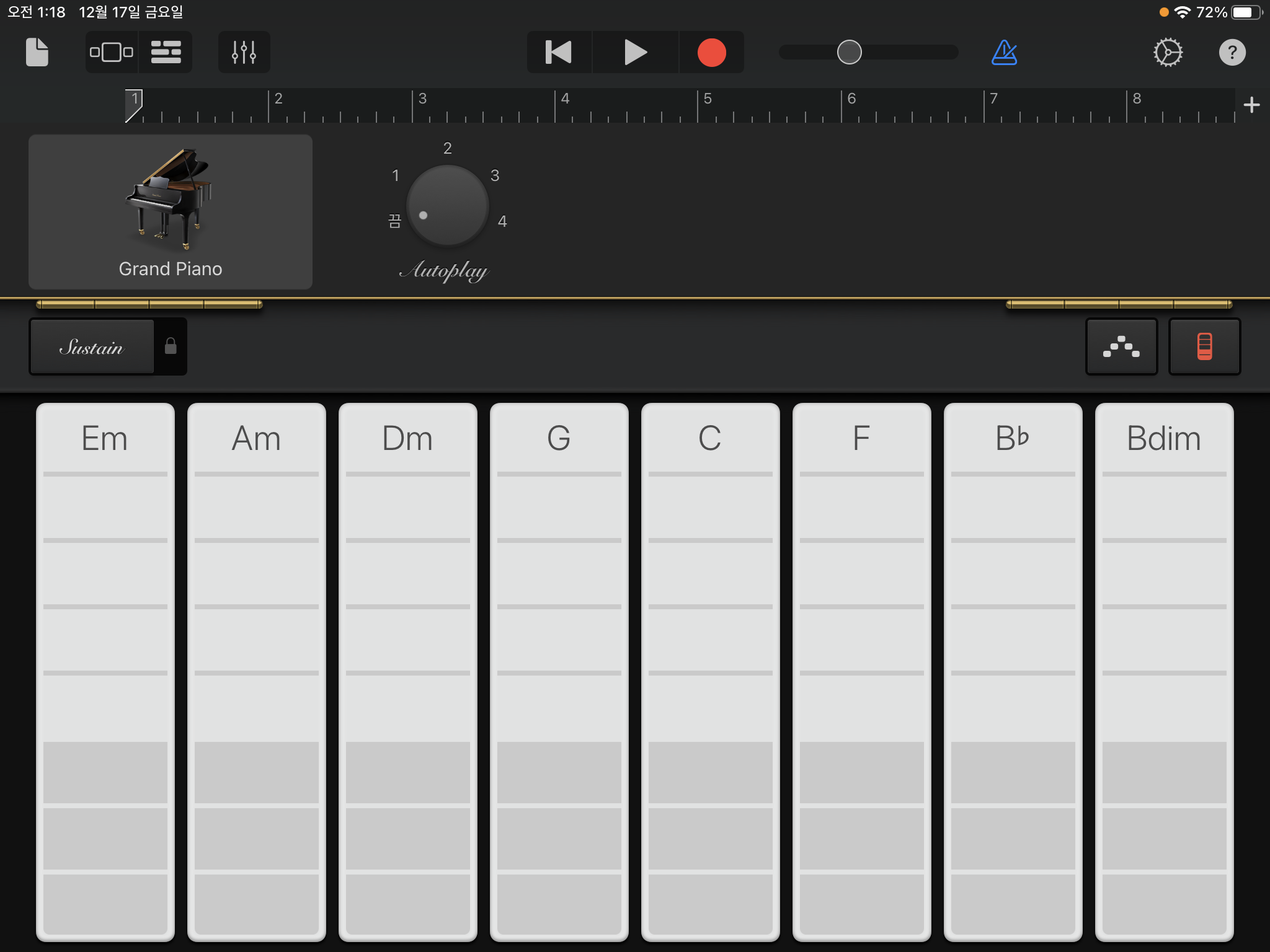This screenshot has height=952, width=1270.
Task: Open the help question mark
Action: (x=1232, y=52)
